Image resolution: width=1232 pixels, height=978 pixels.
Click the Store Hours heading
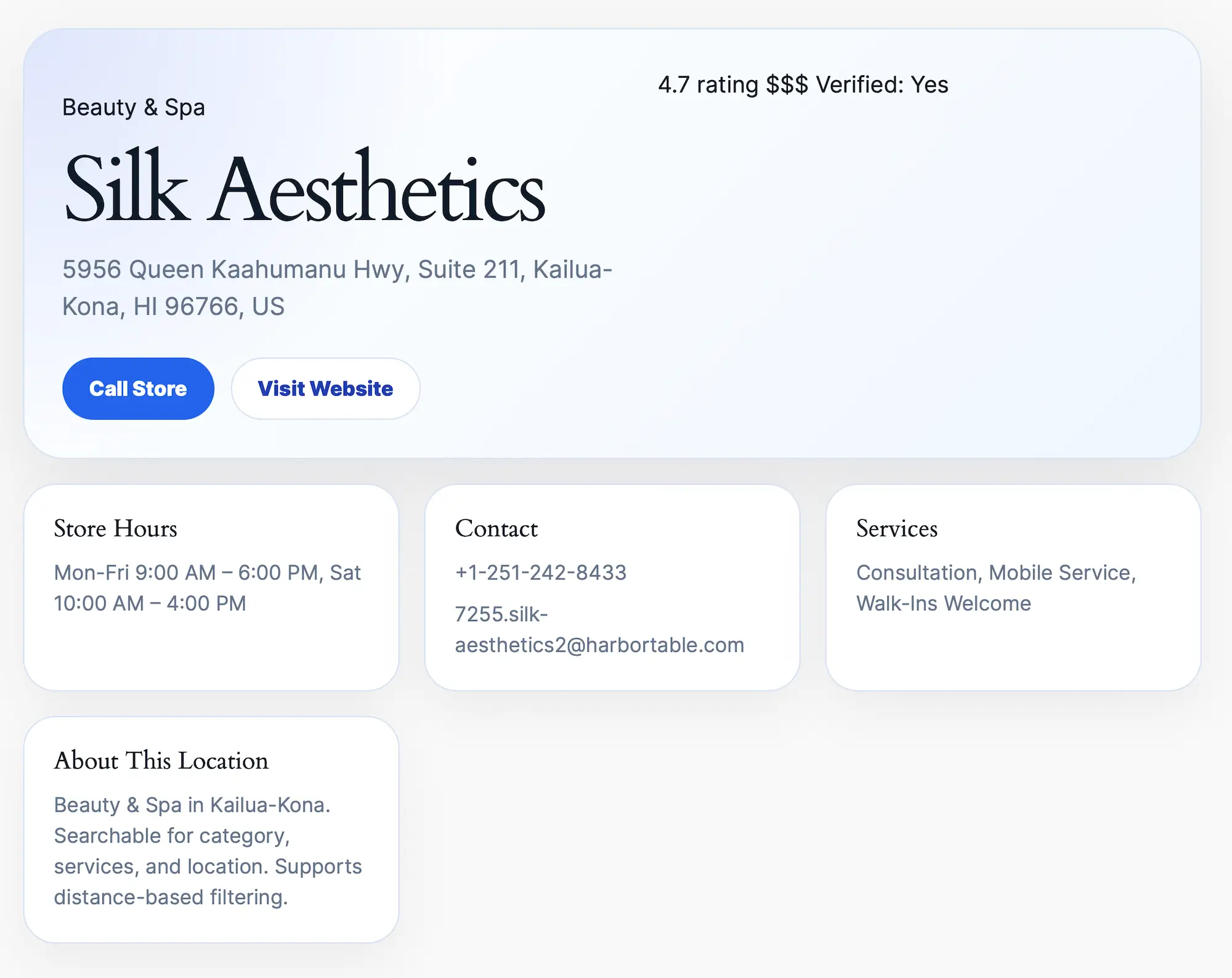click(115, 529)
